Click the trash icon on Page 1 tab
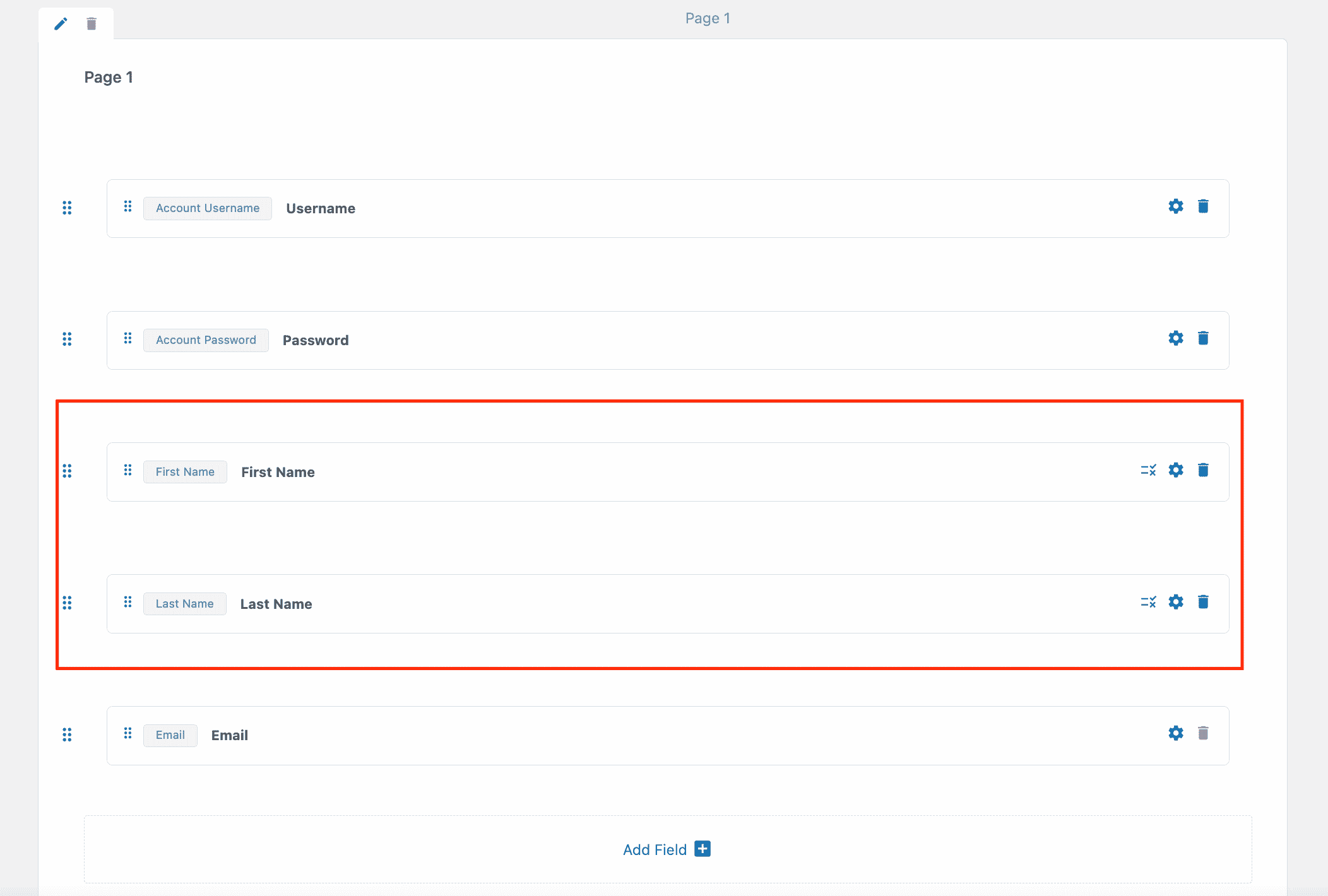 (x=91, y=23)
